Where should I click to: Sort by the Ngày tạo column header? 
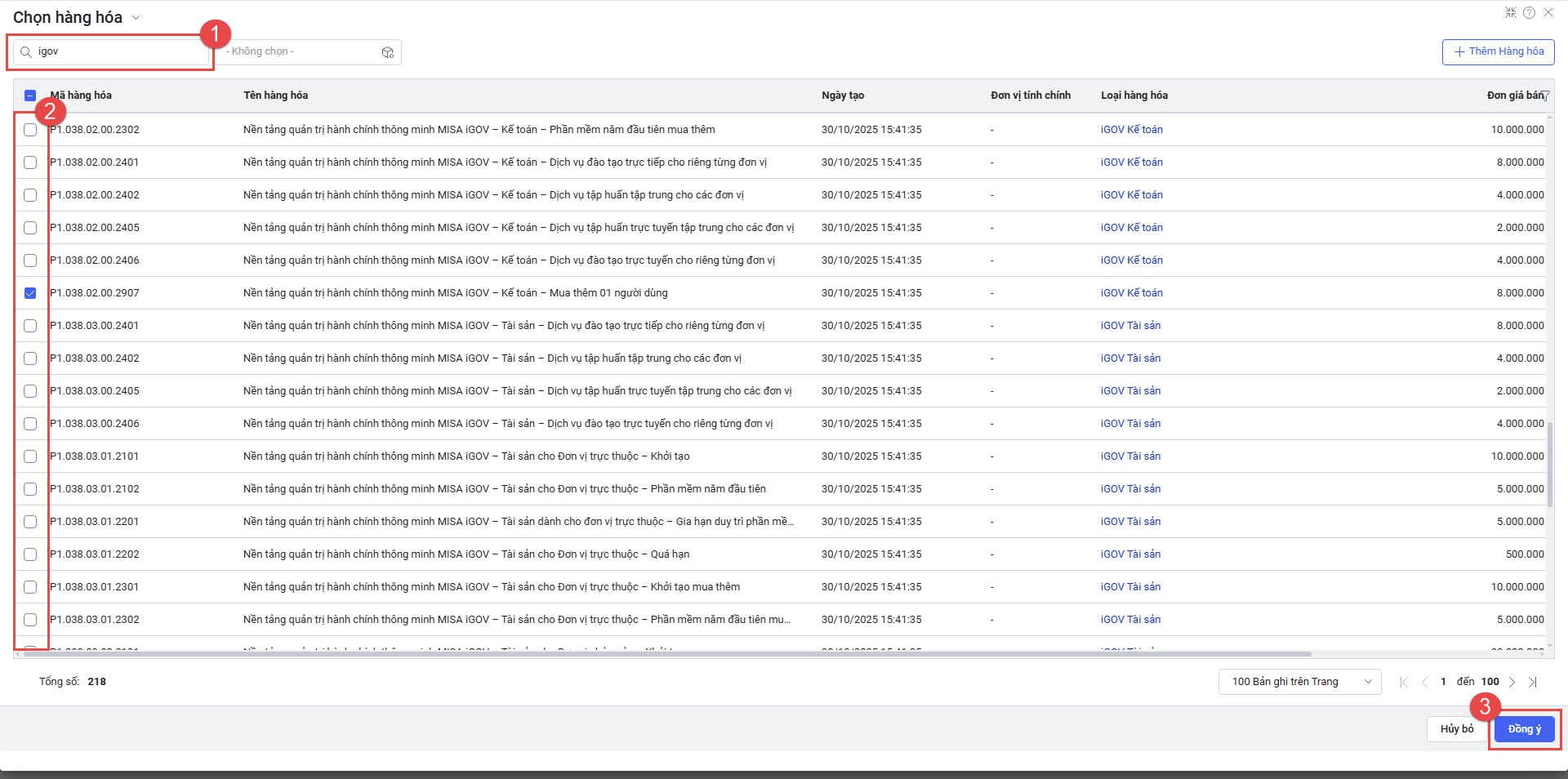coord(842,96)
